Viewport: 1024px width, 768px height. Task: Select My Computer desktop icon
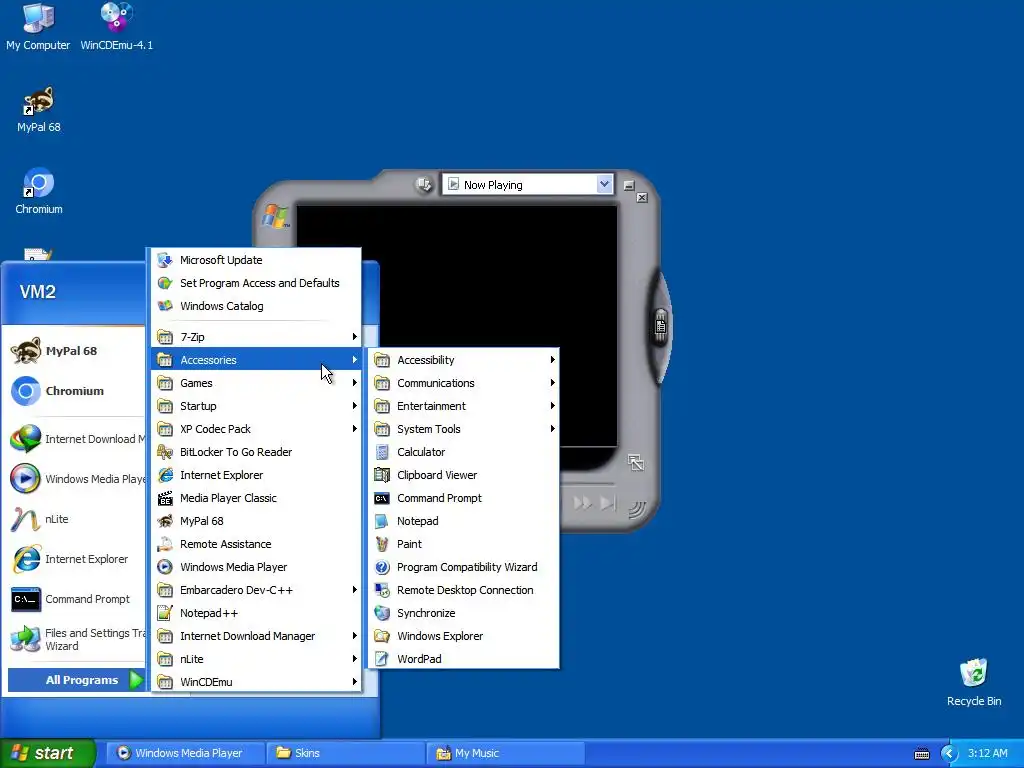click(38, 26)
